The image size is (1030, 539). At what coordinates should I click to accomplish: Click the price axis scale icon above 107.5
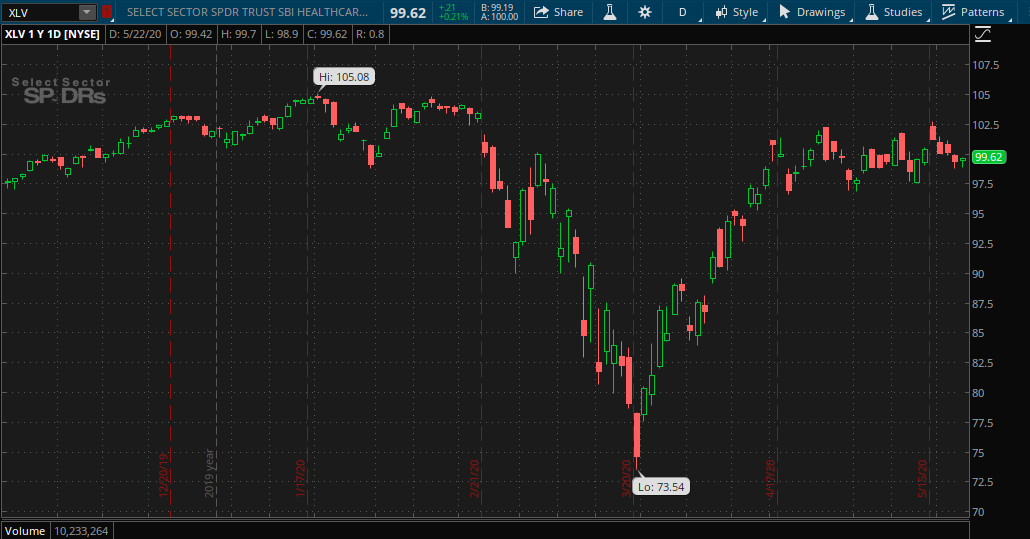coord(983,35)
